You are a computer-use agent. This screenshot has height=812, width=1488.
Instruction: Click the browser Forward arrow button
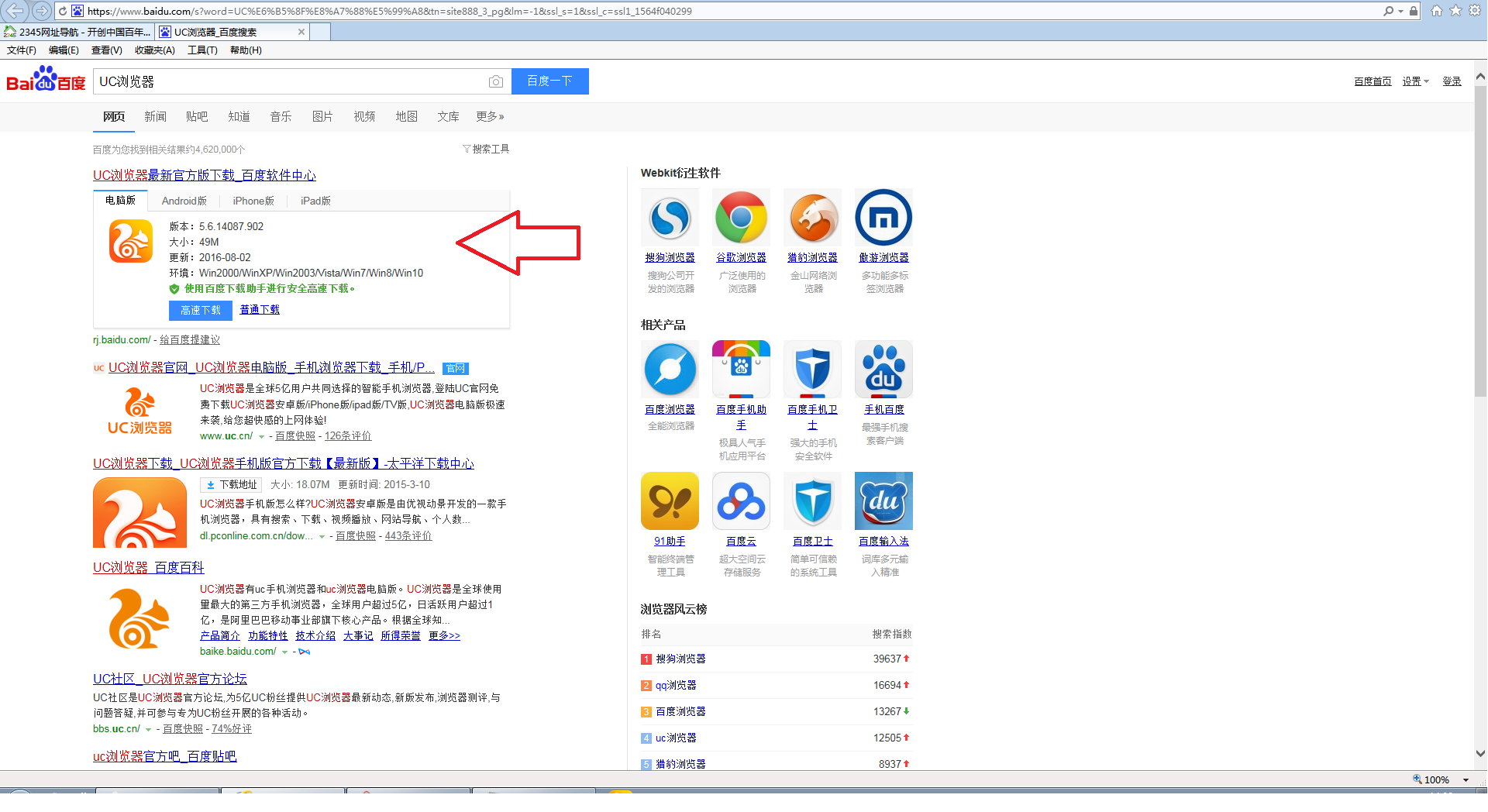[42, 11]
